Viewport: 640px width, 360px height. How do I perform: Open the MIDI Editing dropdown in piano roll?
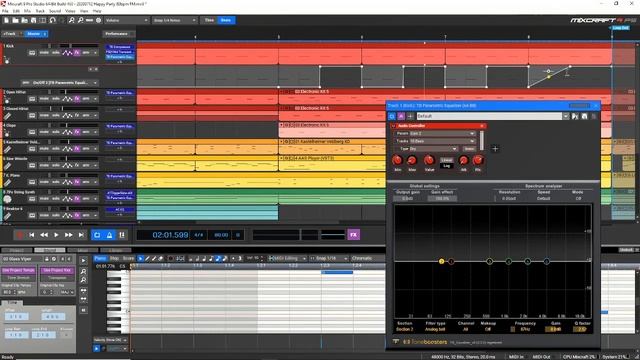click(x=287, y=258)
